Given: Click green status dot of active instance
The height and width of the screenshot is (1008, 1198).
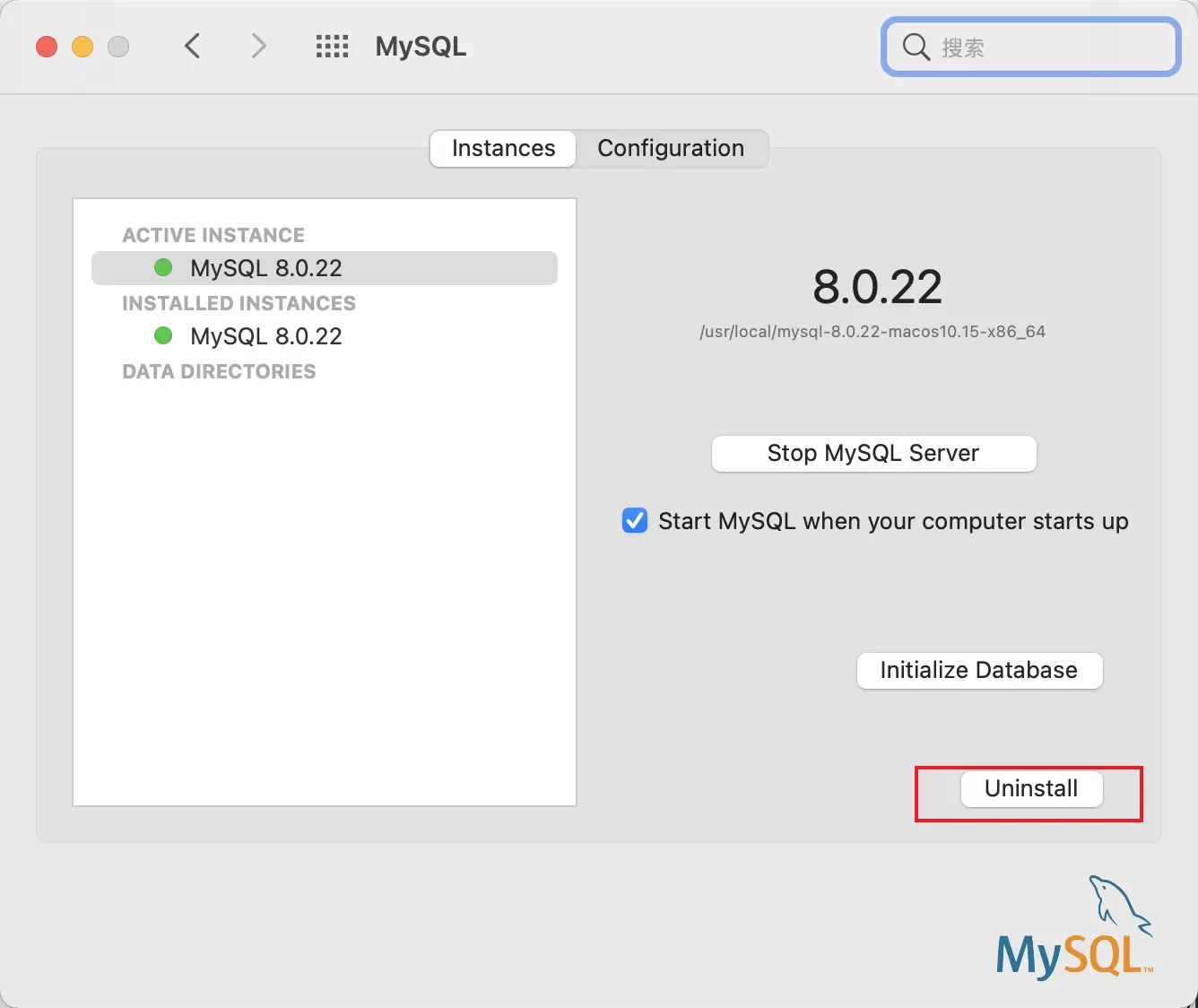Looking at the screenshot, I should click(163, 267).
